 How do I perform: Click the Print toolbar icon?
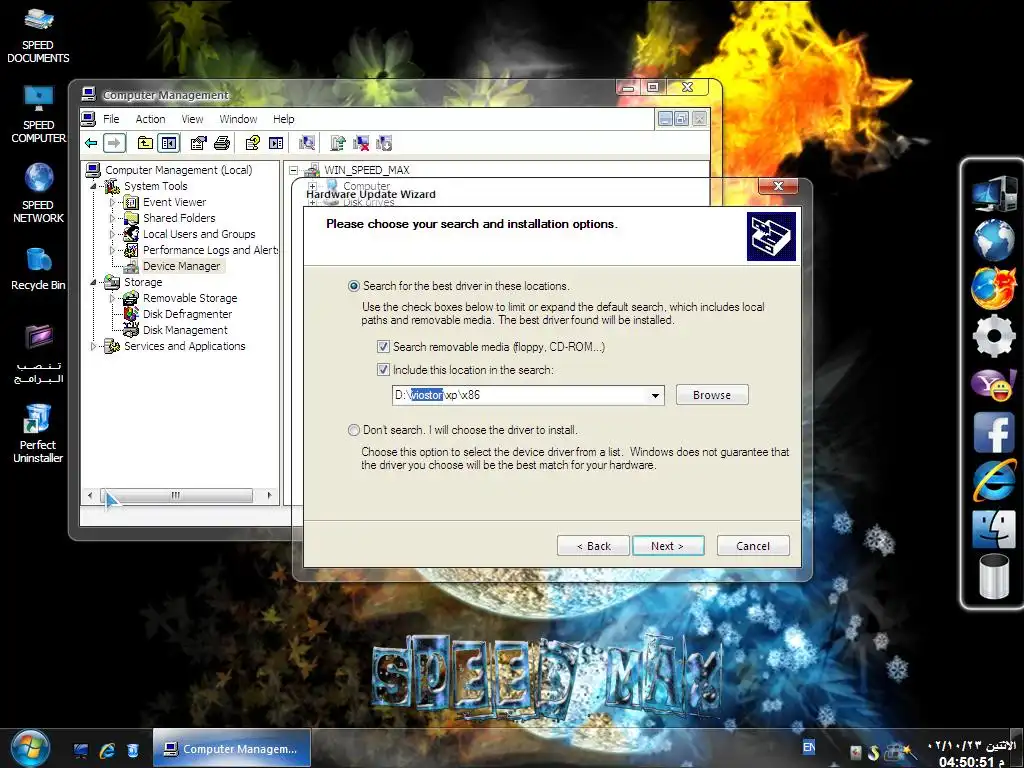click(x=222, y=142)
